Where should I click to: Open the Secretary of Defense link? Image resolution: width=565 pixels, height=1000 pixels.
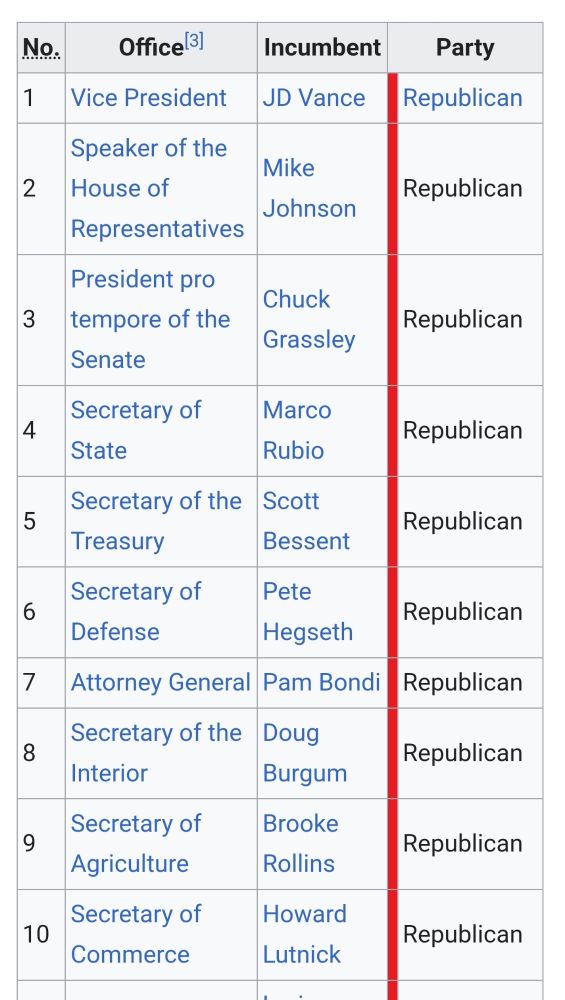(x=136, y=612)
